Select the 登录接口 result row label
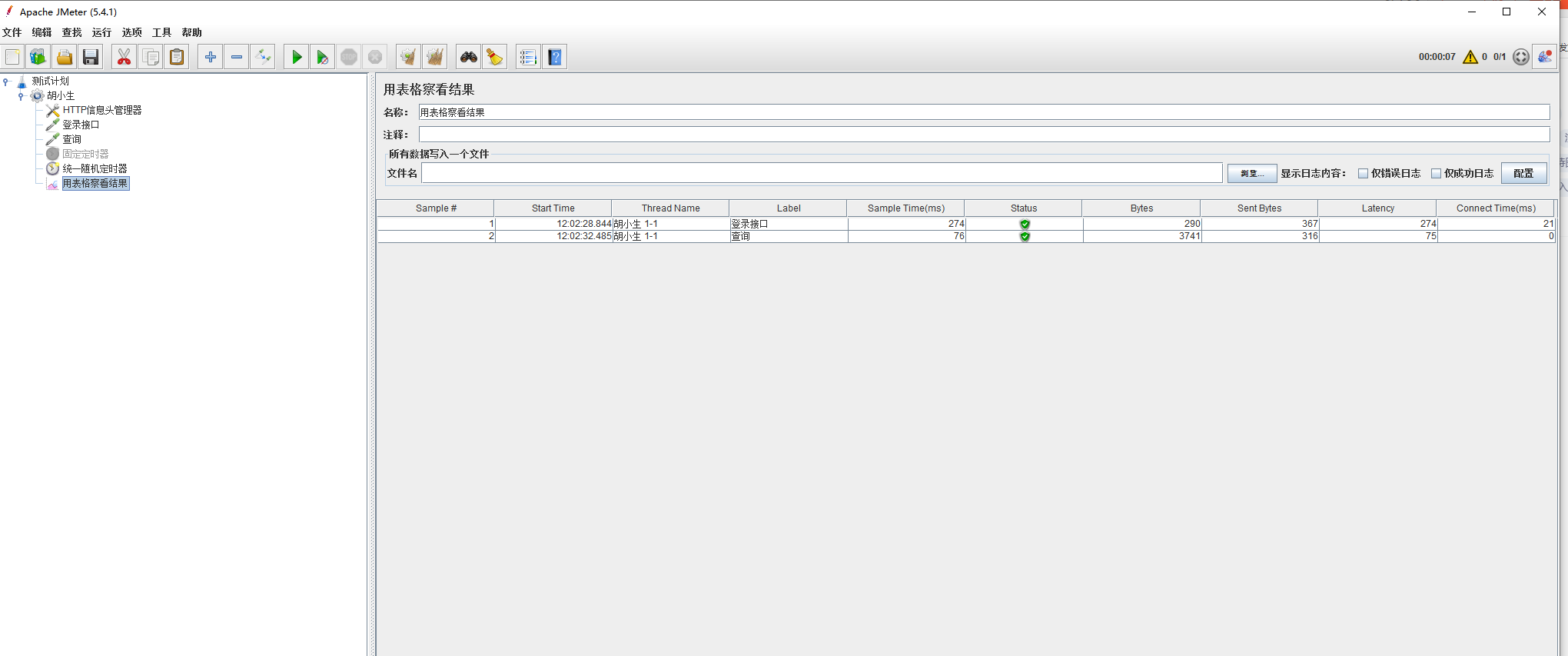The width and height of the screenshot is (1568, 656). point(749,224)
